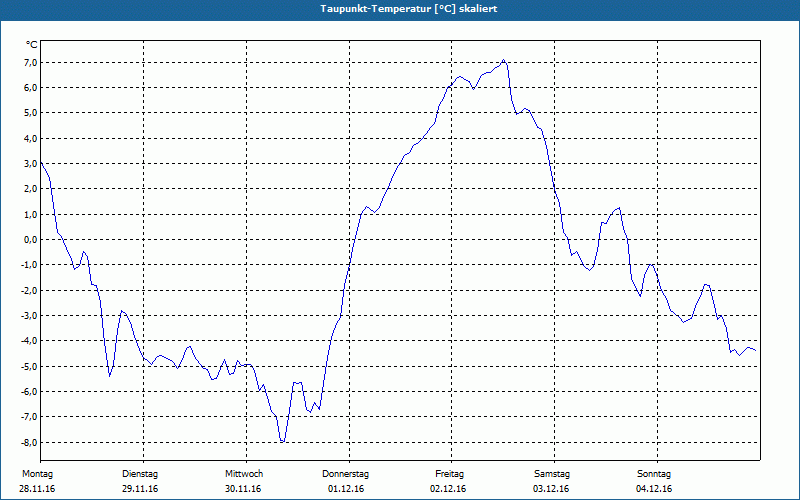Screen dimensions: 800x500
Task: Click the Donnerstag day label
Action: coord(345,474)
